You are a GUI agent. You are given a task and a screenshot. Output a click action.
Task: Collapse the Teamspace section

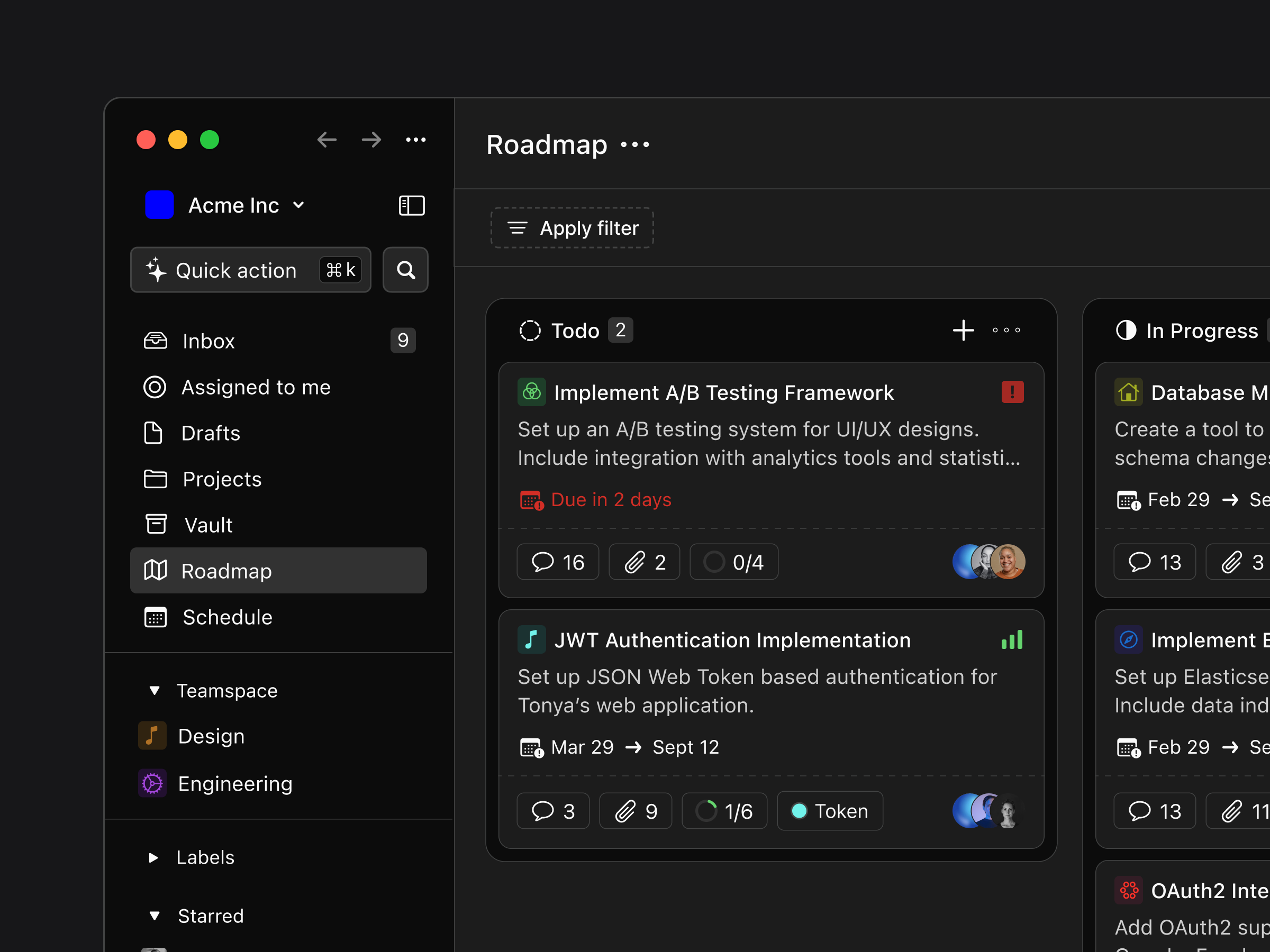[x=153, y=690]
